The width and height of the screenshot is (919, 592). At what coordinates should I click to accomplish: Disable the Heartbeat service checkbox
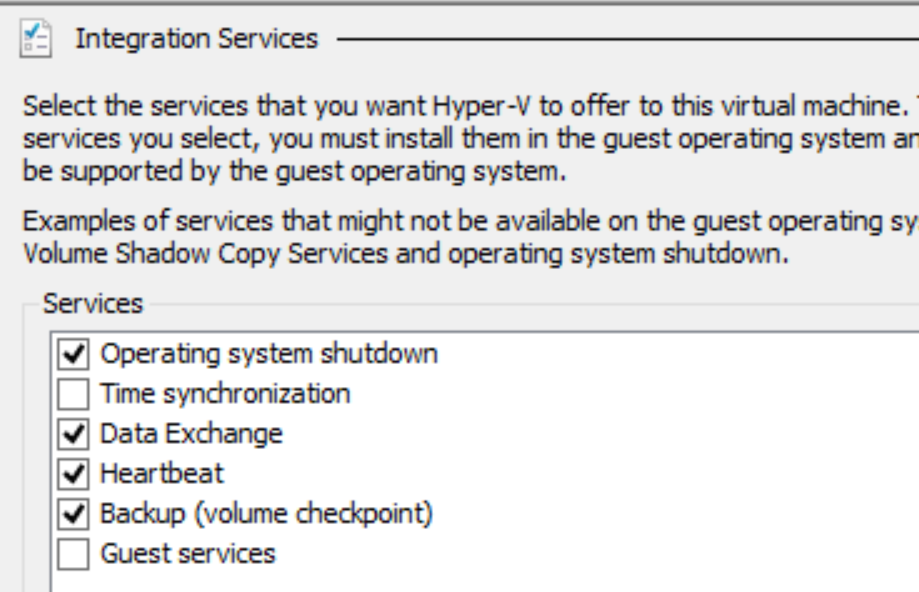73,474
